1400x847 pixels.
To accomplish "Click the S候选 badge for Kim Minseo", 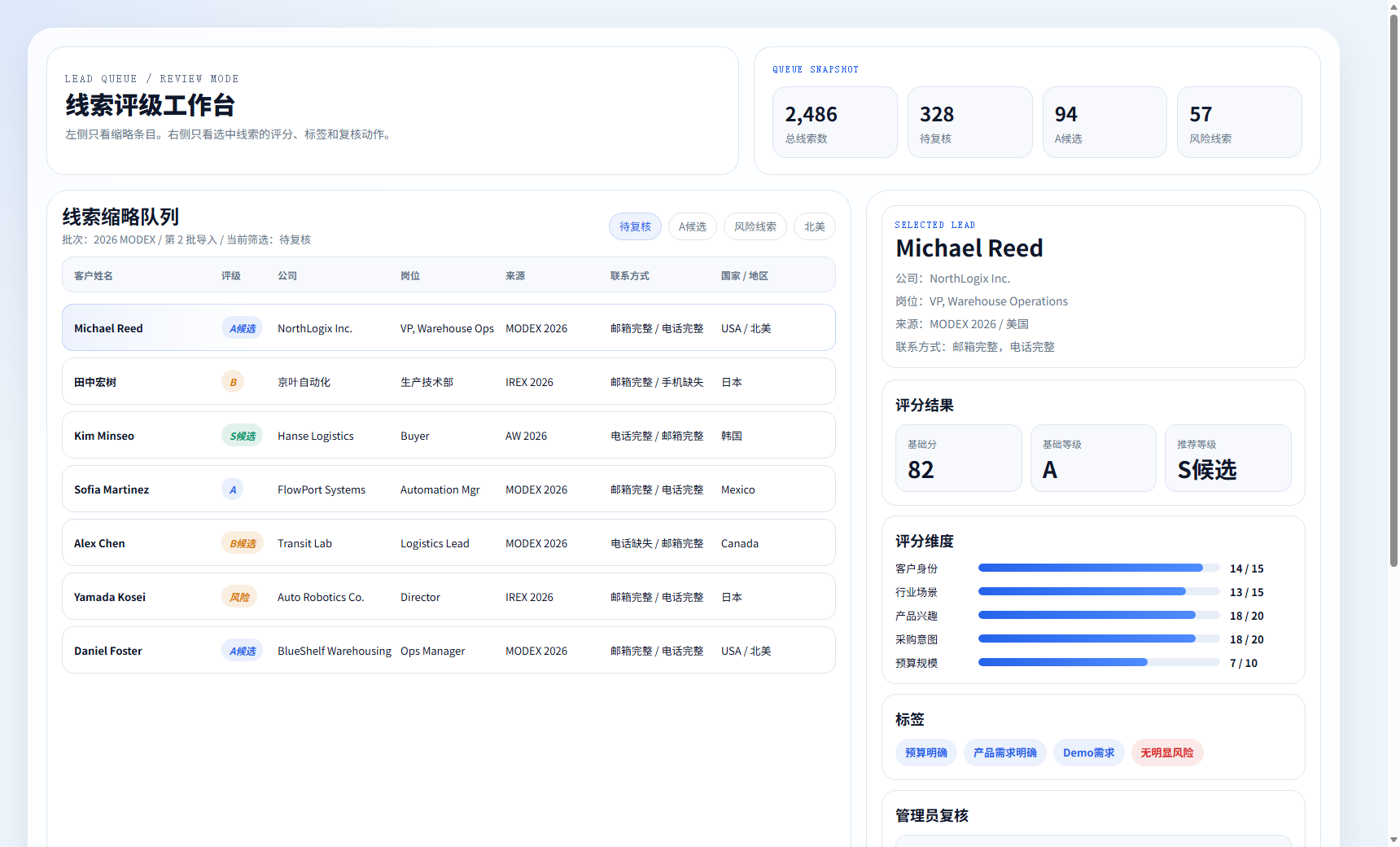I will coord(242,436).
